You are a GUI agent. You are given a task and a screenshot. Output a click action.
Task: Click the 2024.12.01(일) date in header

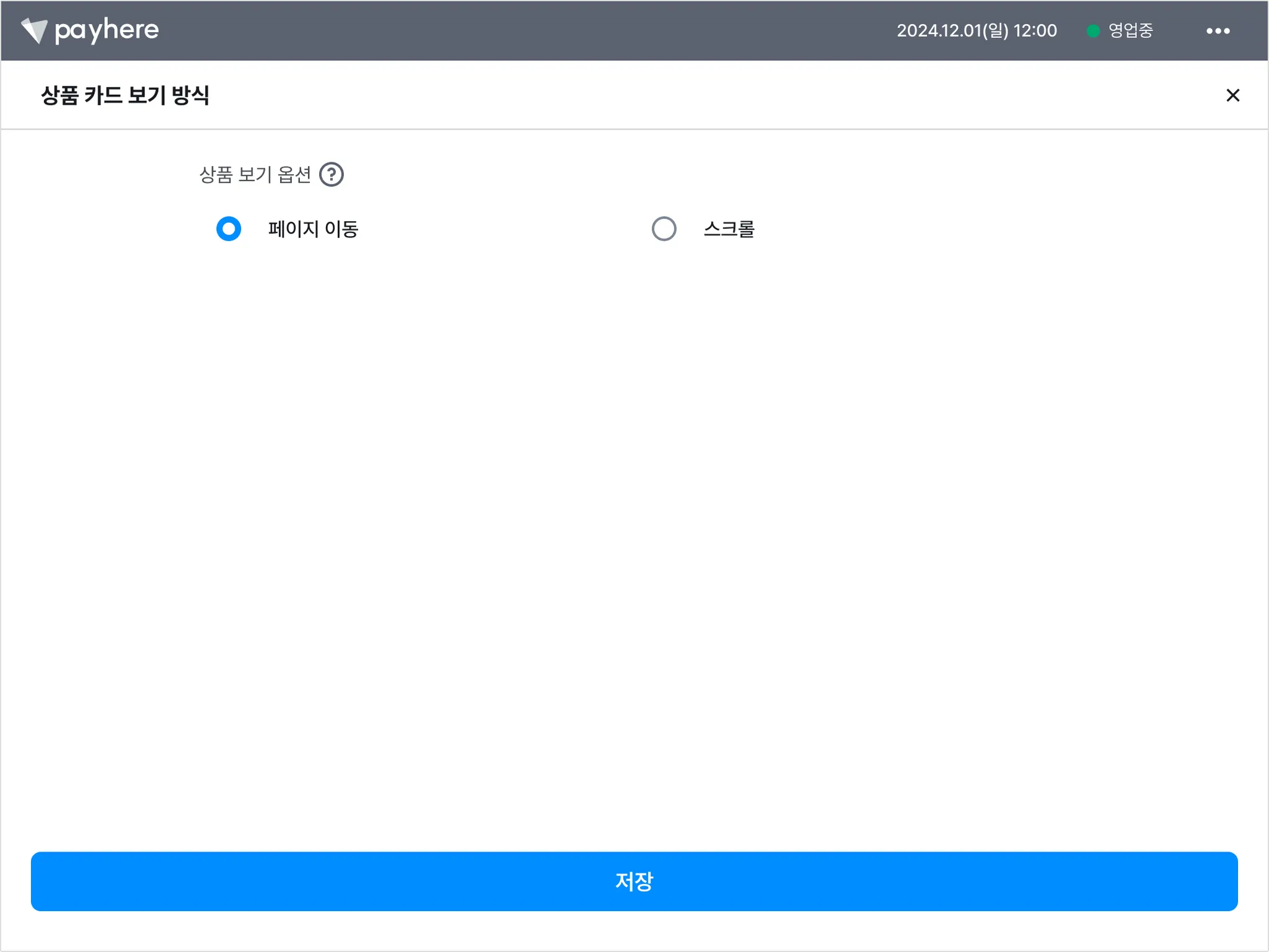point(952,30)
